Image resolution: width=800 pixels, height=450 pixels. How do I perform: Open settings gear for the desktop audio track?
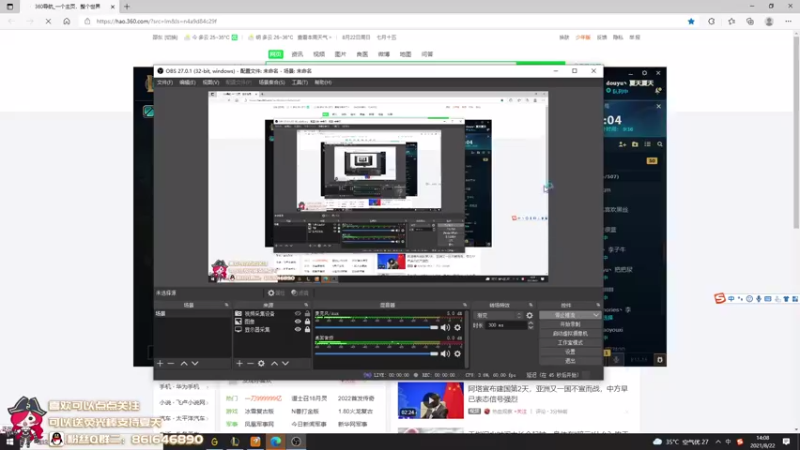tap(458, 354)
